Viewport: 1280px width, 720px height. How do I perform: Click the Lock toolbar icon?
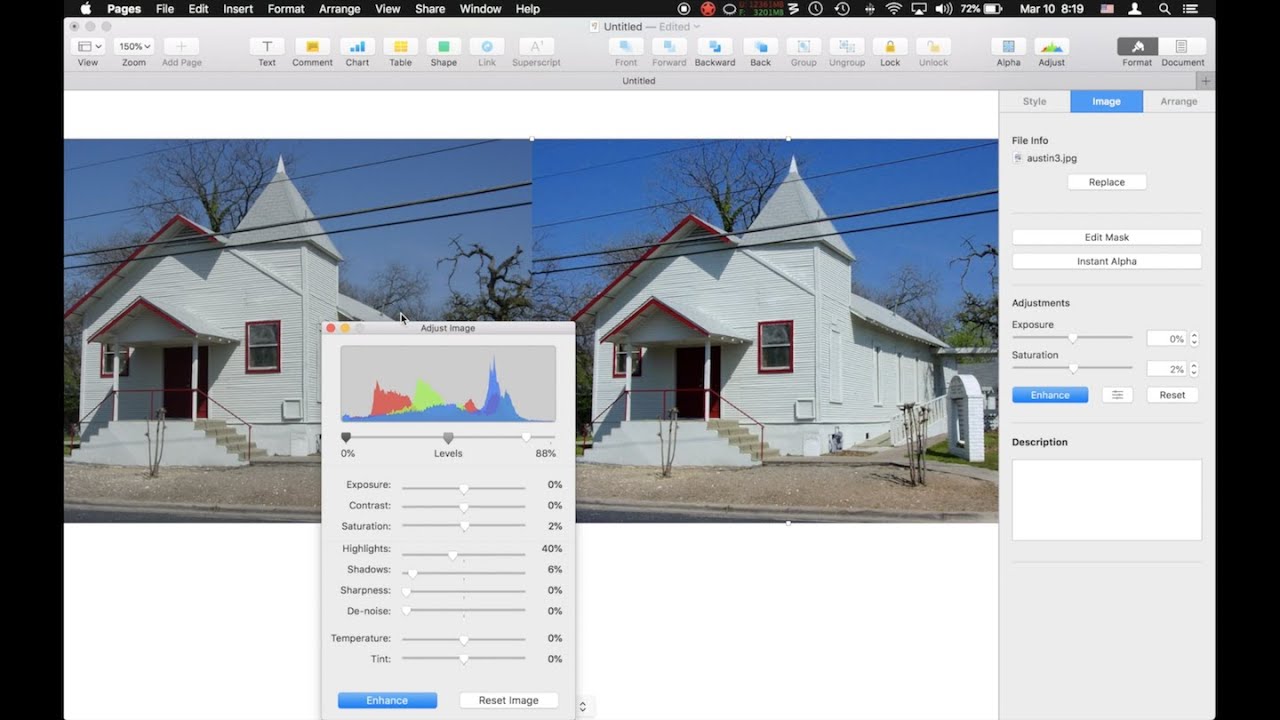[x=890, y=46]
